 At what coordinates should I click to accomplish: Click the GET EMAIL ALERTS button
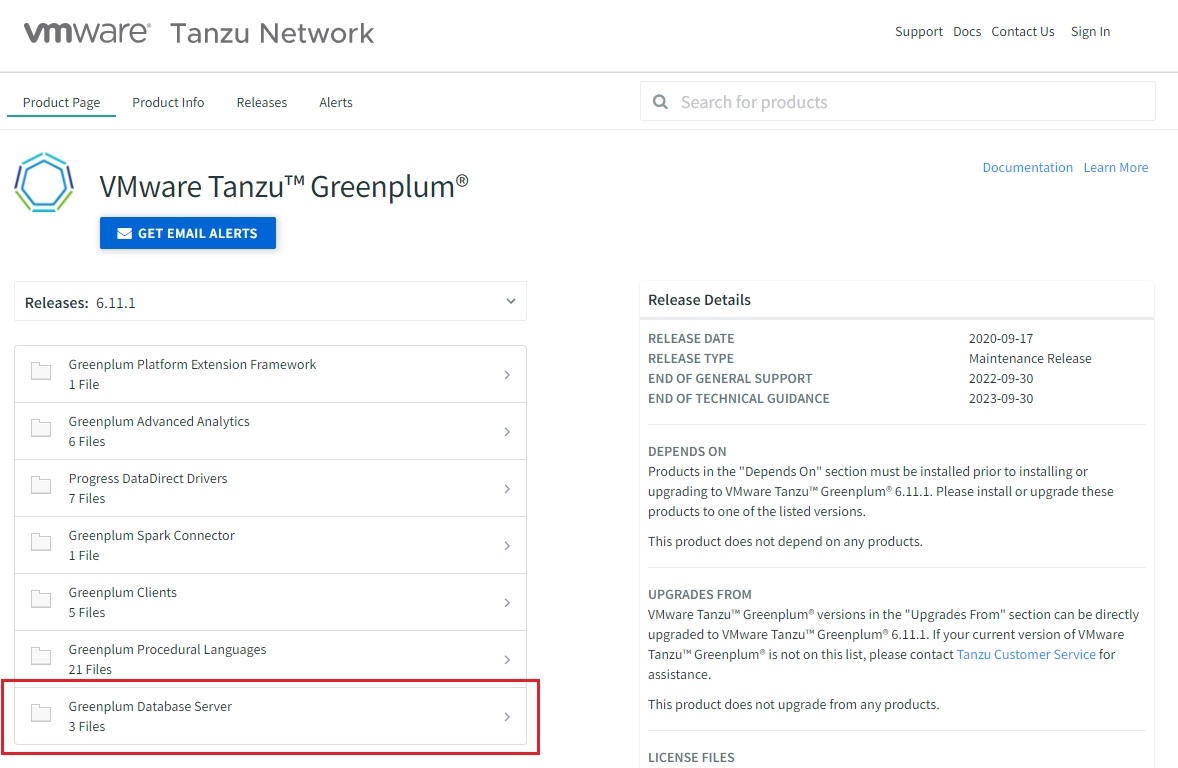[x=188, y=233]
